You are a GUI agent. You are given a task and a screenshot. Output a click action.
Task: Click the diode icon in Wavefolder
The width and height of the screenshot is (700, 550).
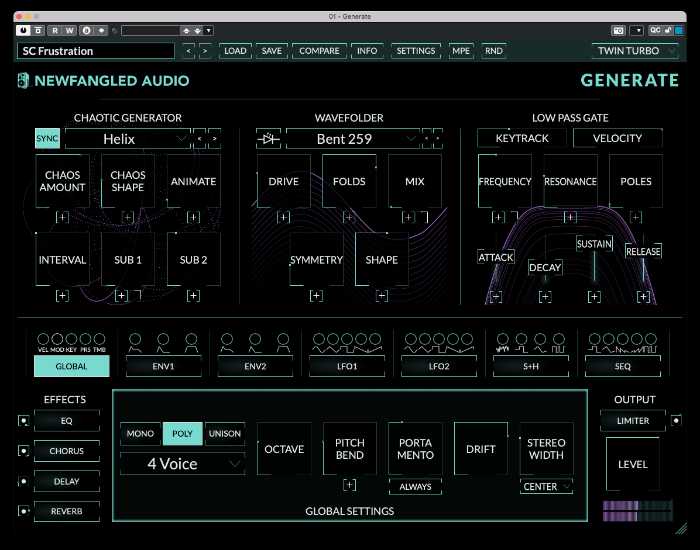tap(269, 139)
